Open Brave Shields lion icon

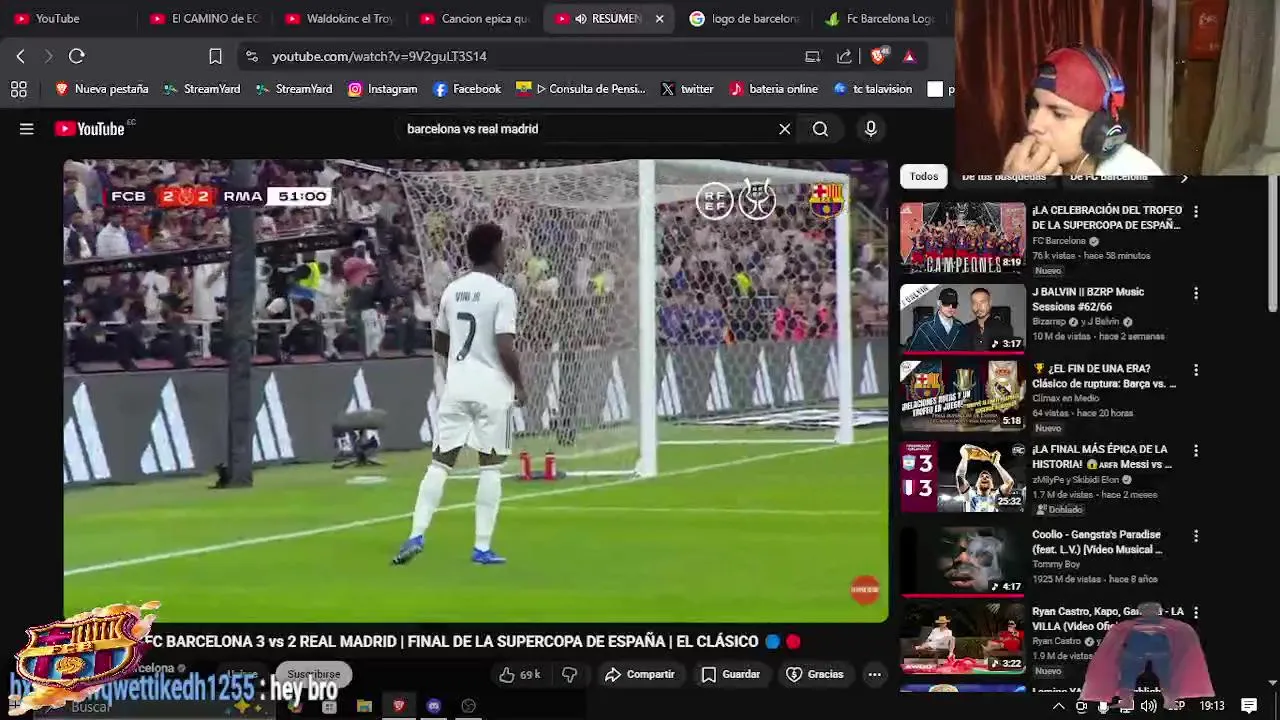point(878,56)
